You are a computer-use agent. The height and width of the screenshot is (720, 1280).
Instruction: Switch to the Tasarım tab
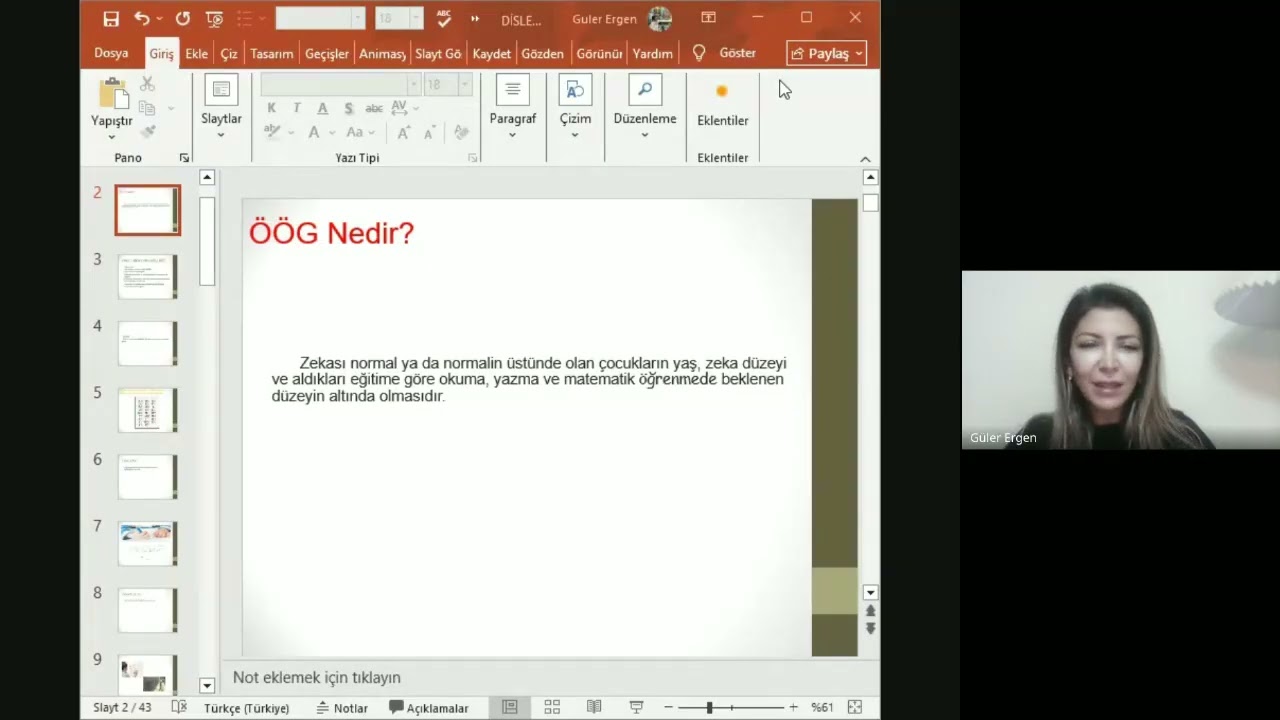[x=271, y=54]
